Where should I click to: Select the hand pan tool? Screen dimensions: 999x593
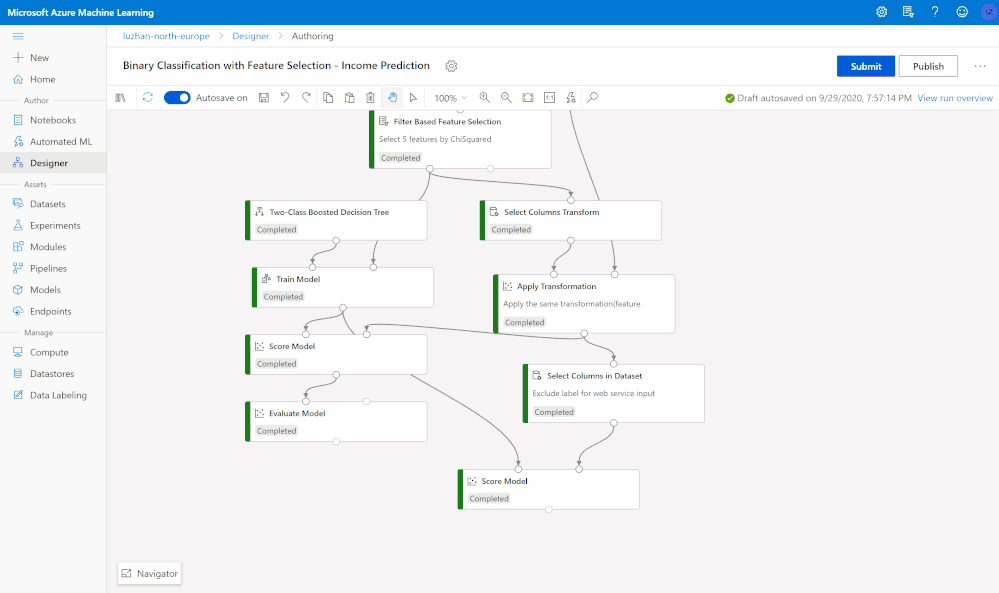[x=392, y=97]
